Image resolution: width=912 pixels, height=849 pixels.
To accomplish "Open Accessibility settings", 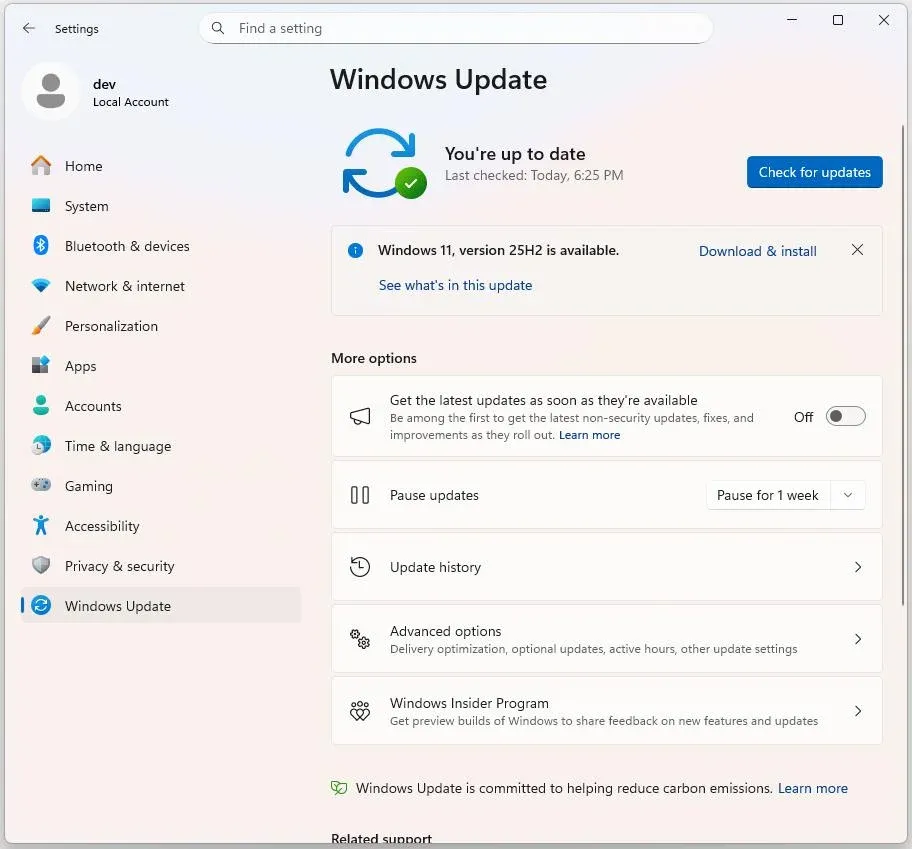I will click(161, 525).
